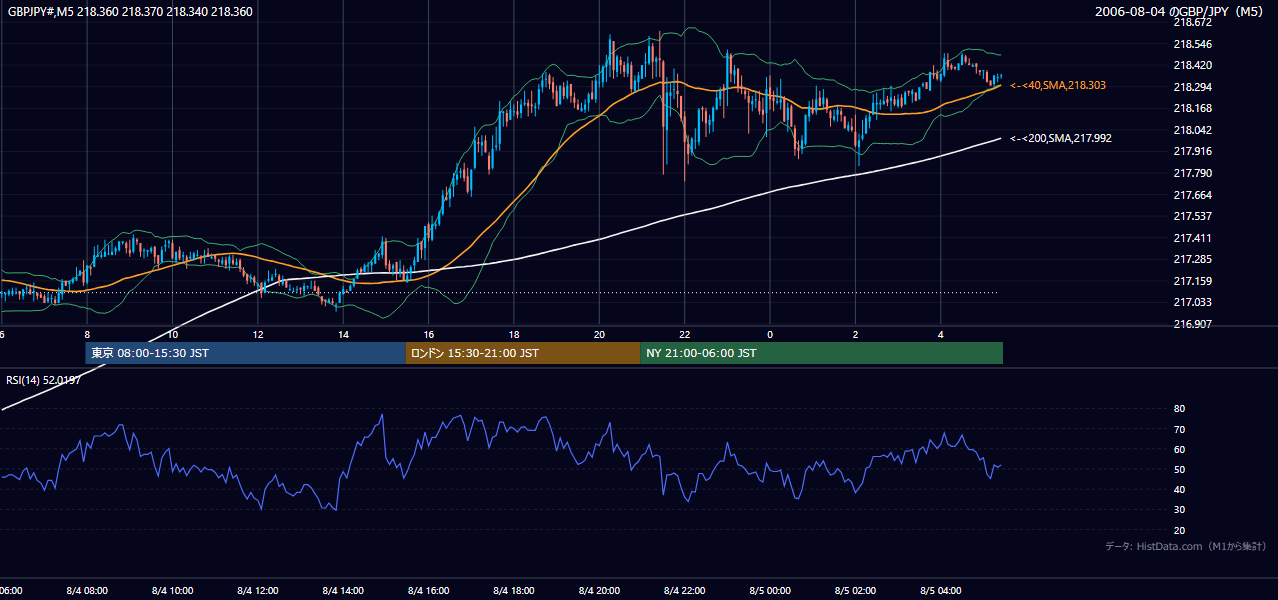The image size is (1278, 600).
Task: Click the 217.790 price axis label
Action: (x=1191, y=173)
